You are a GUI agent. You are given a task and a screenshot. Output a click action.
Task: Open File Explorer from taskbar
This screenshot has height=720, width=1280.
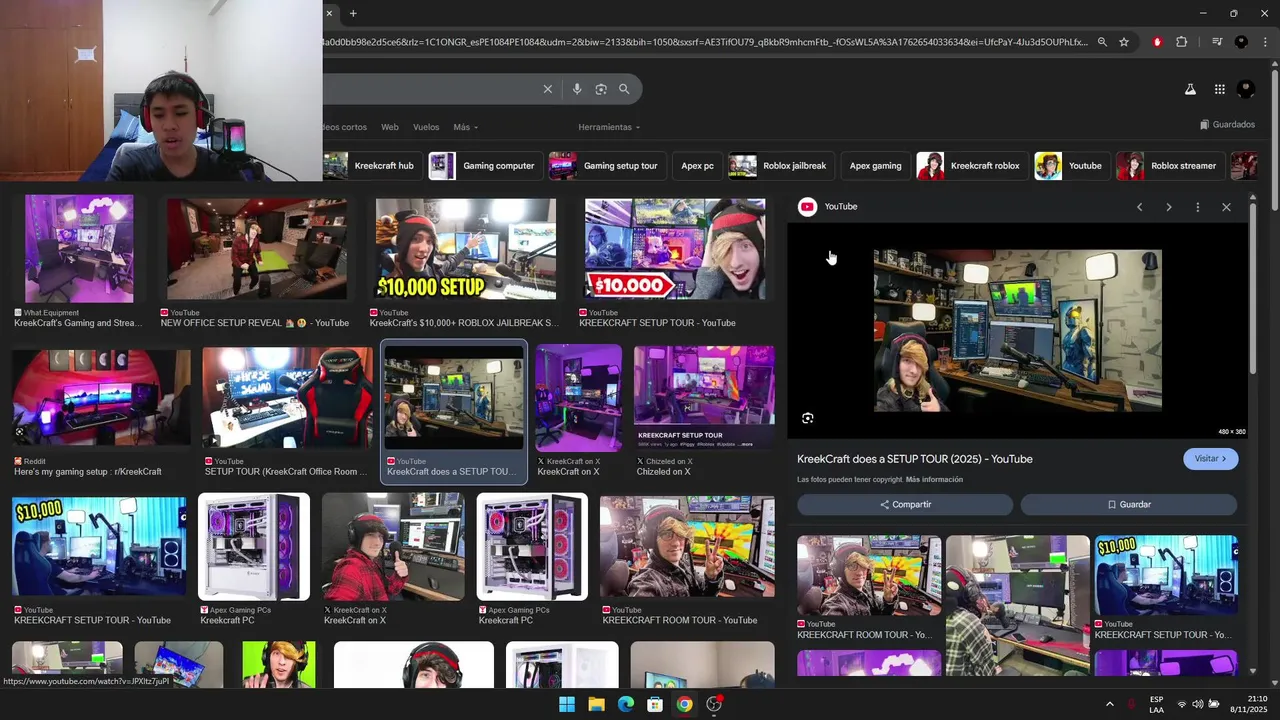click(596, 704)
